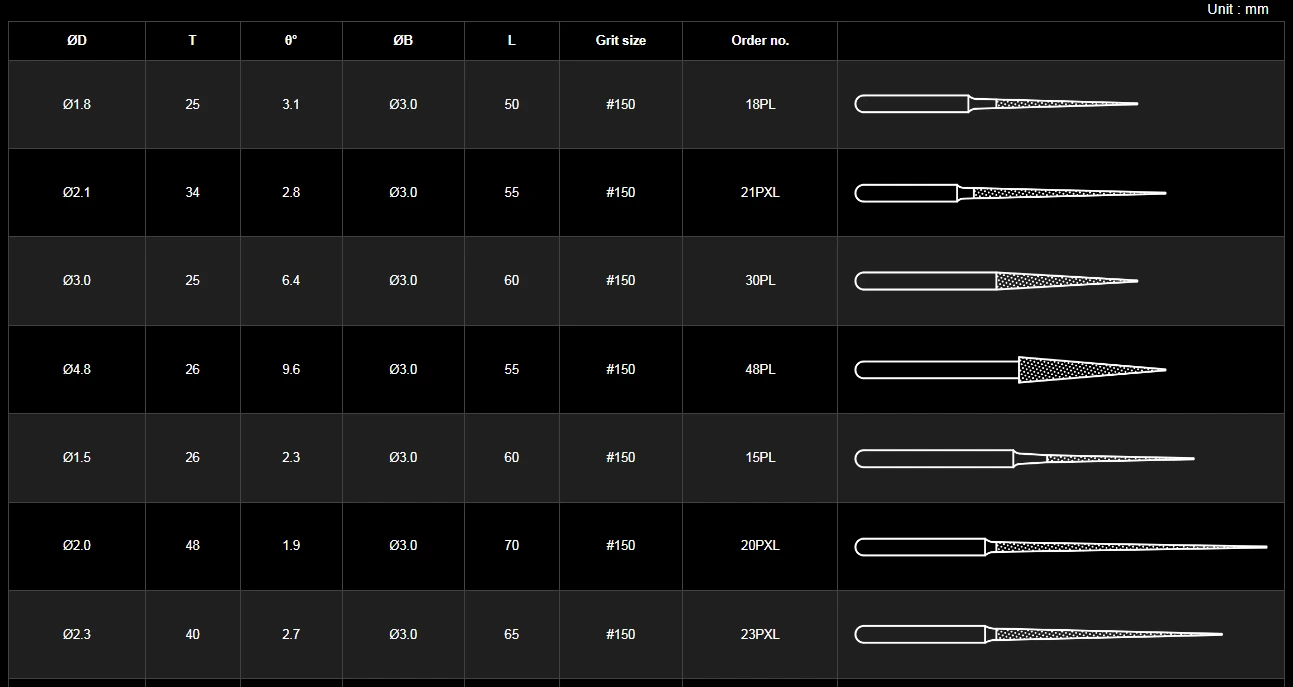Viewport: 1293px width, 687px height.
Task: Click the θ° column header
Action: (x=291, y=41)
